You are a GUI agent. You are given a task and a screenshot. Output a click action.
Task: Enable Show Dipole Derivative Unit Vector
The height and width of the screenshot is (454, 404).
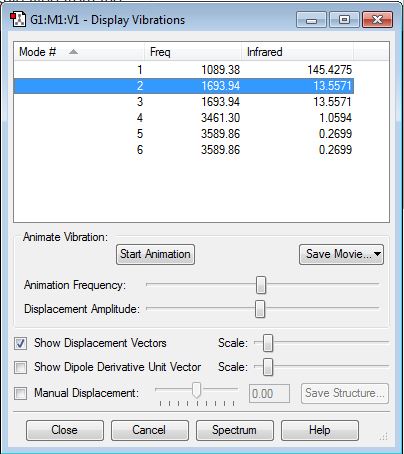pos(20,367)
